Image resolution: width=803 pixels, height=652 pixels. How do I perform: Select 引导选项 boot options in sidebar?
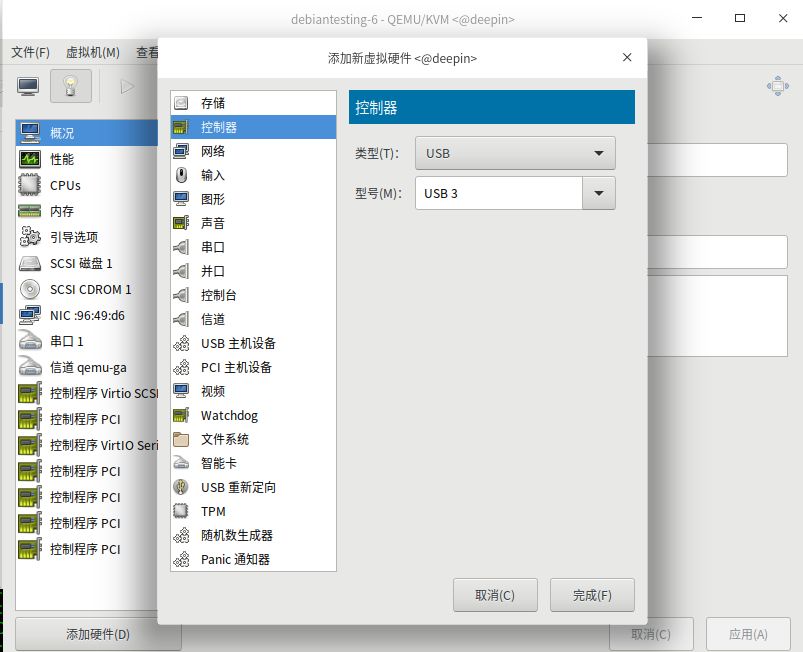87,237
